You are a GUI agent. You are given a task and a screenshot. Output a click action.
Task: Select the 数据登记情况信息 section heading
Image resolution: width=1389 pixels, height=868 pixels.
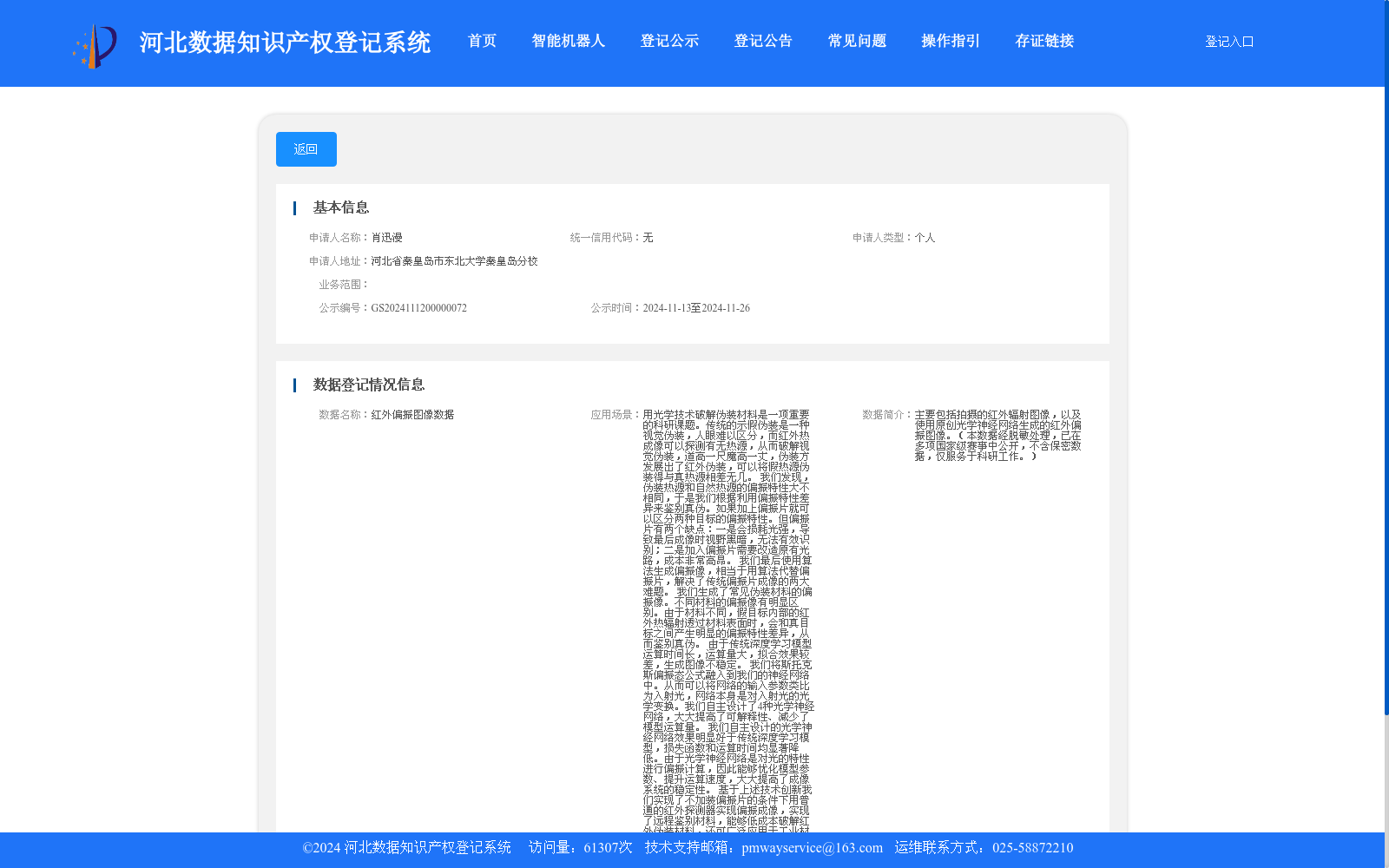(x=369, y=385)
